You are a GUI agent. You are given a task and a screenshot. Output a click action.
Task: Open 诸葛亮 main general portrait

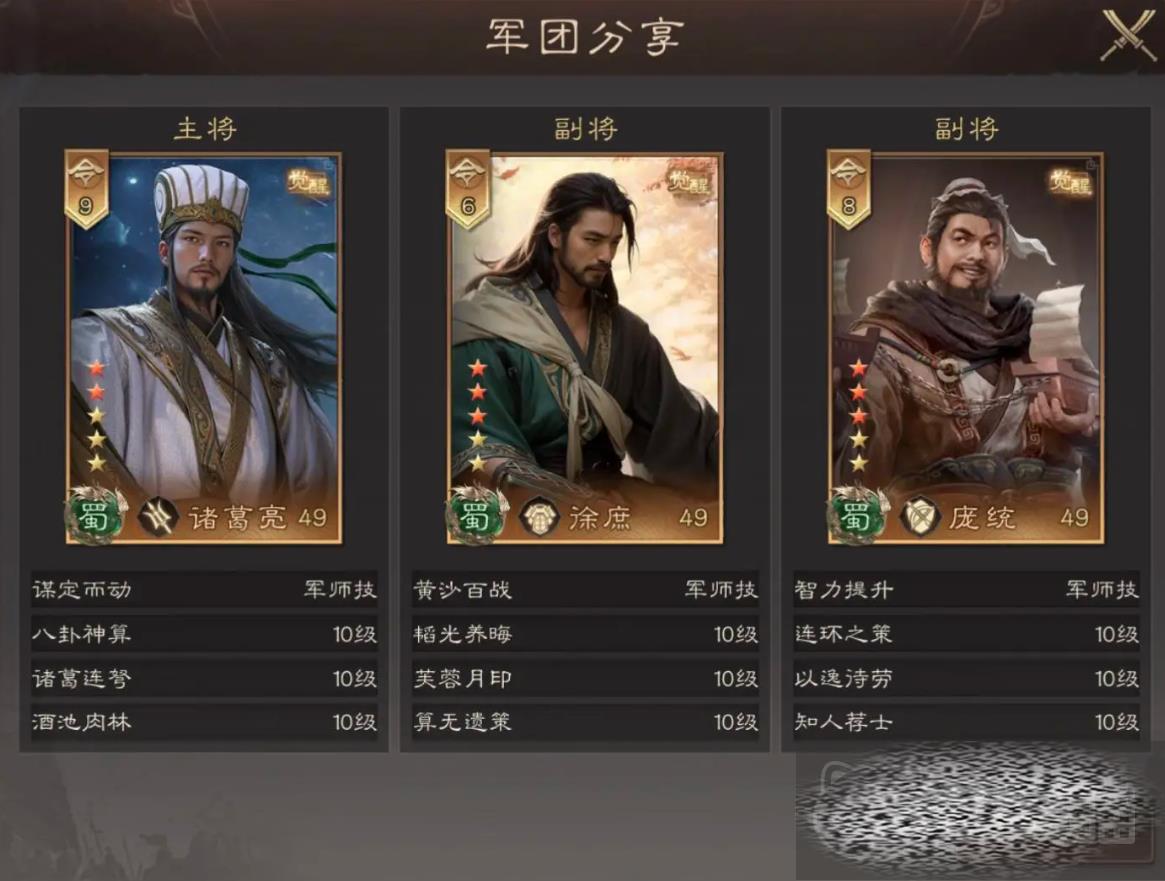coord(204,348)
